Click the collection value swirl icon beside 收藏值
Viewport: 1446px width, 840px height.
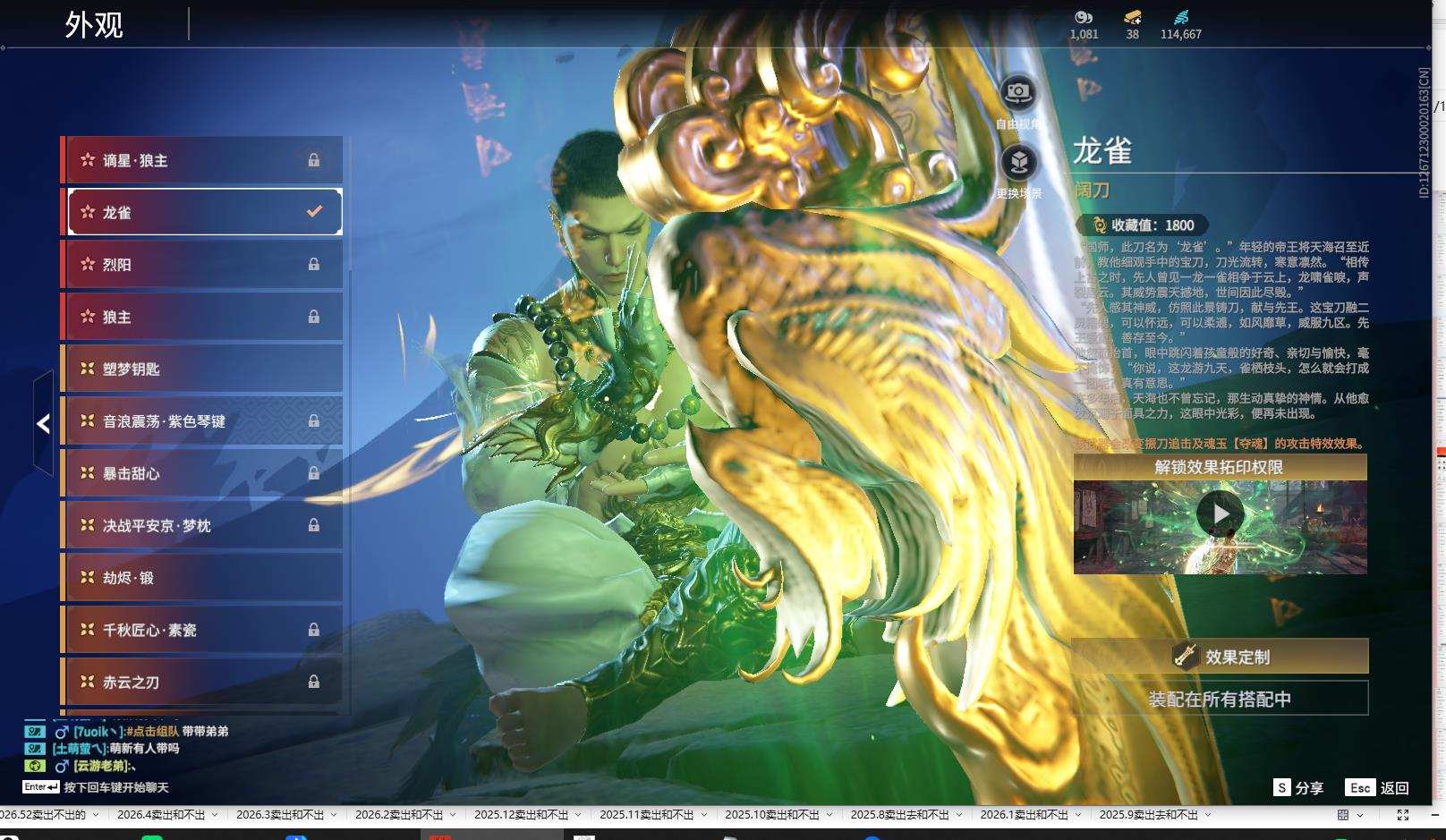click(x=1099, y=225)
